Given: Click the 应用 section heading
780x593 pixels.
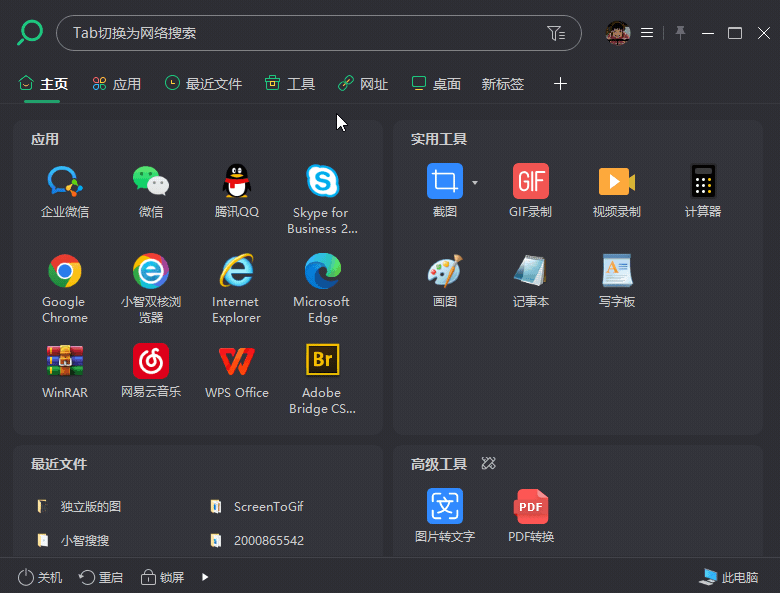Looking at the screenshot, I should [45, 139].
